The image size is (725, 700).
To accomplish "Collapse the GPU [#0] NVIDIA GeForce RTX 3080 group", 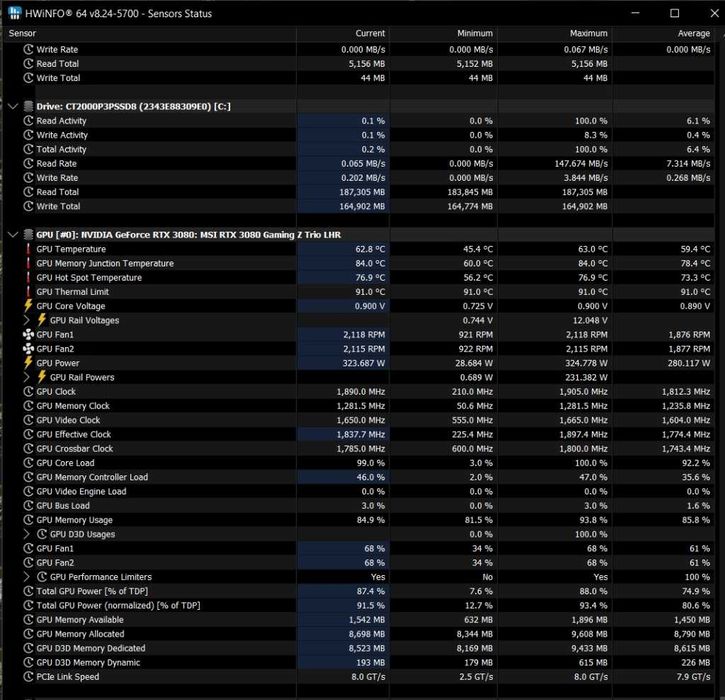I will coord(13,234).
